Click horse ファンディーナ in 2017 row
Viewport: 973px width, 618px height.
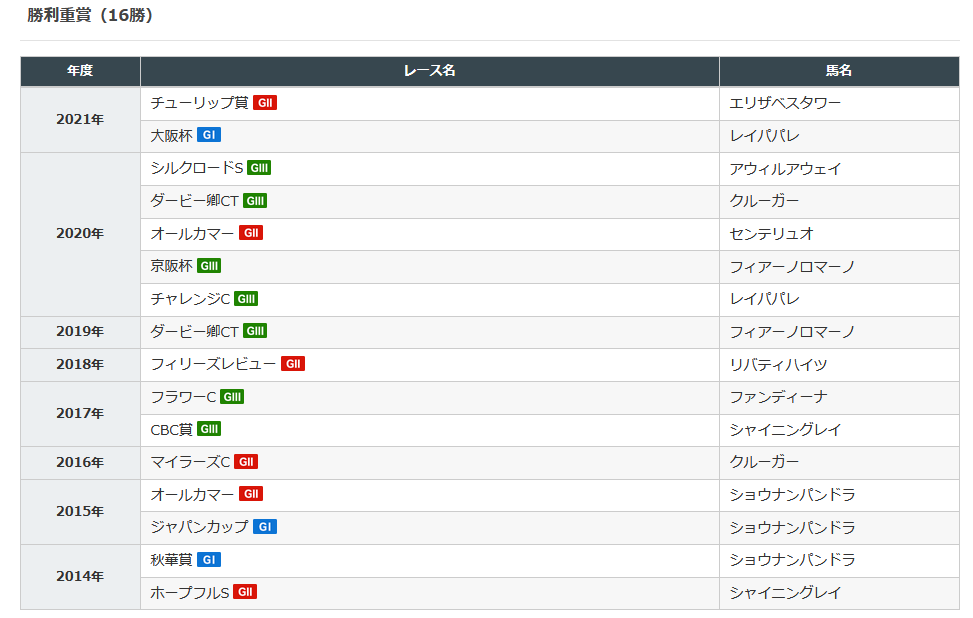pyautogui.click(x=778, y=397)
